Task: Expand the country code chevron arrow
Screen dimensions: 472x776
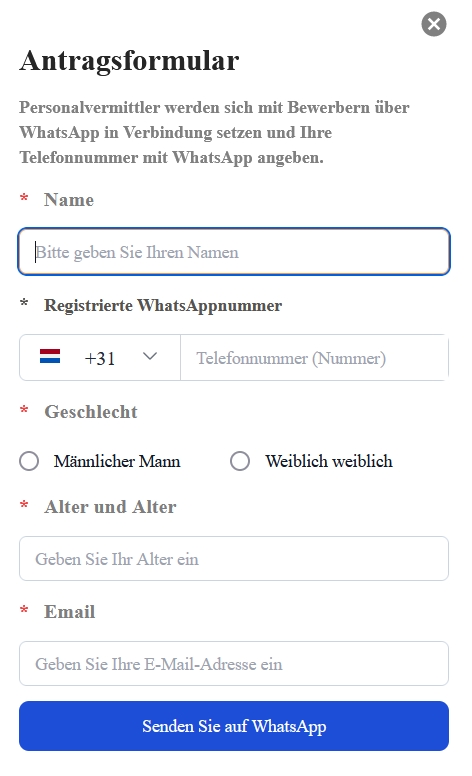Action: [149, 356]
